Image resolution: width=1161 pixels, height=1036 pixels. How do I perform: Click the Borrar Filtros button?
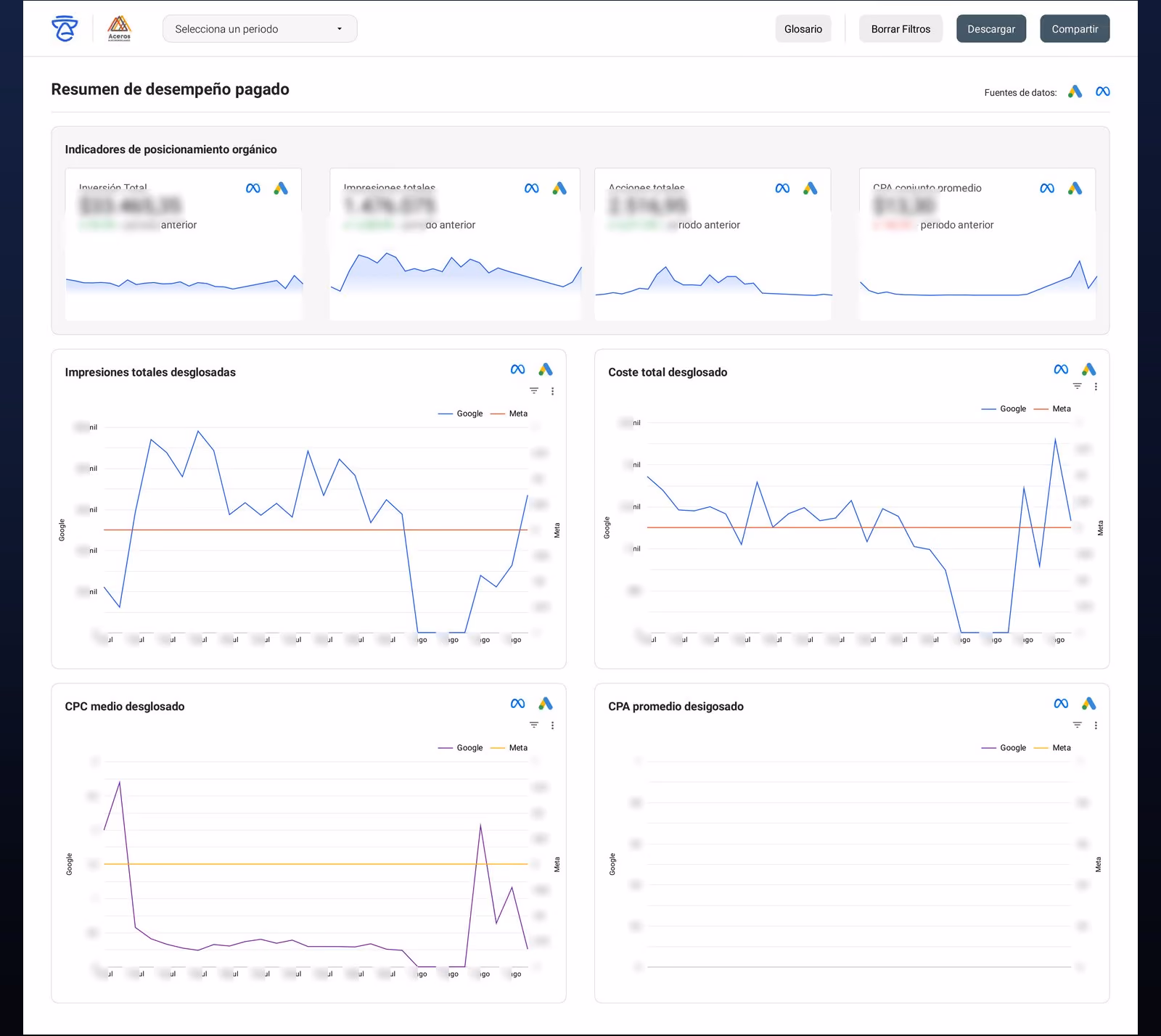pos(901,29)
